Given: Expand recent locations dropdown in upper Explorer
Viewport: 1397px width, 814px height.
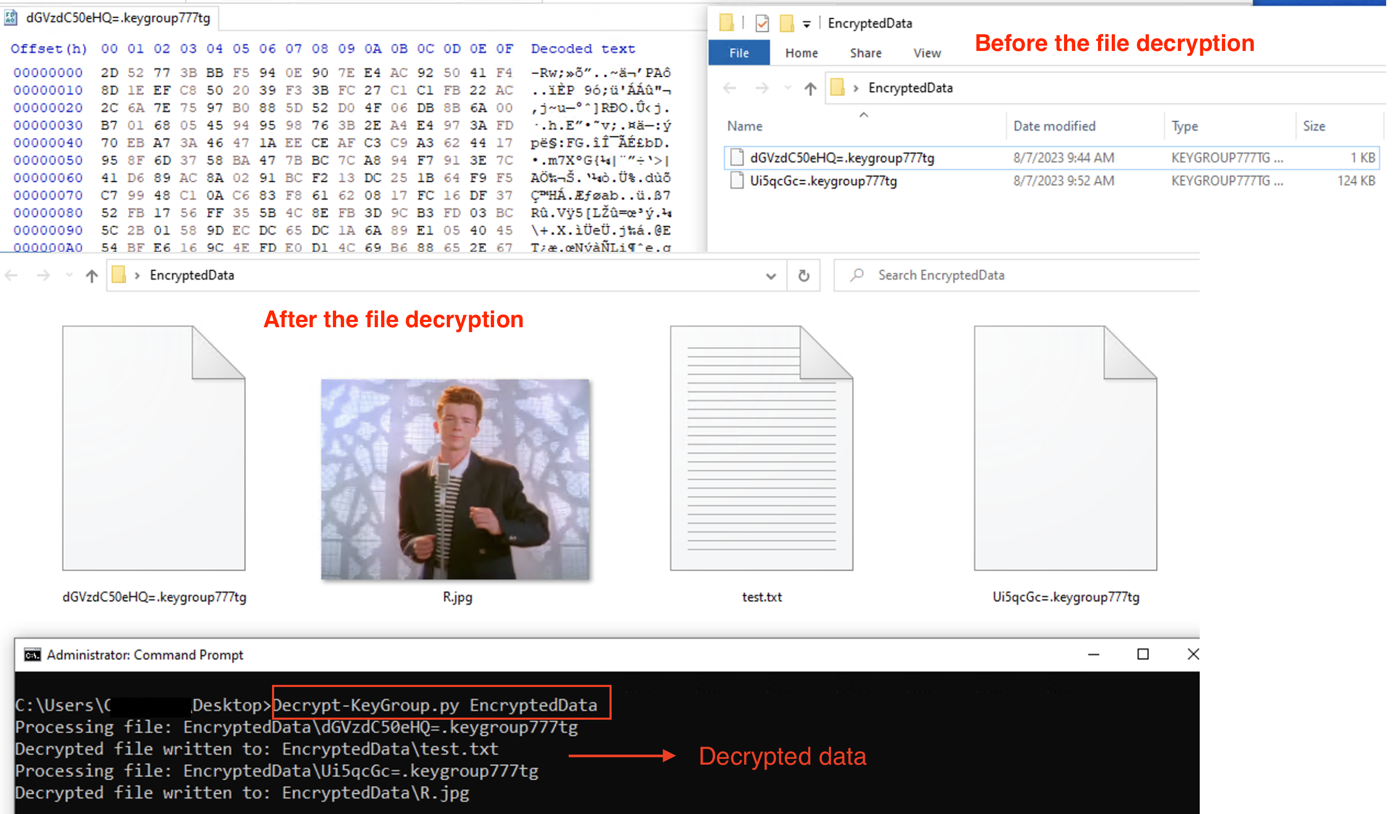Looking at the screenshot, I should tap(787, 89).
